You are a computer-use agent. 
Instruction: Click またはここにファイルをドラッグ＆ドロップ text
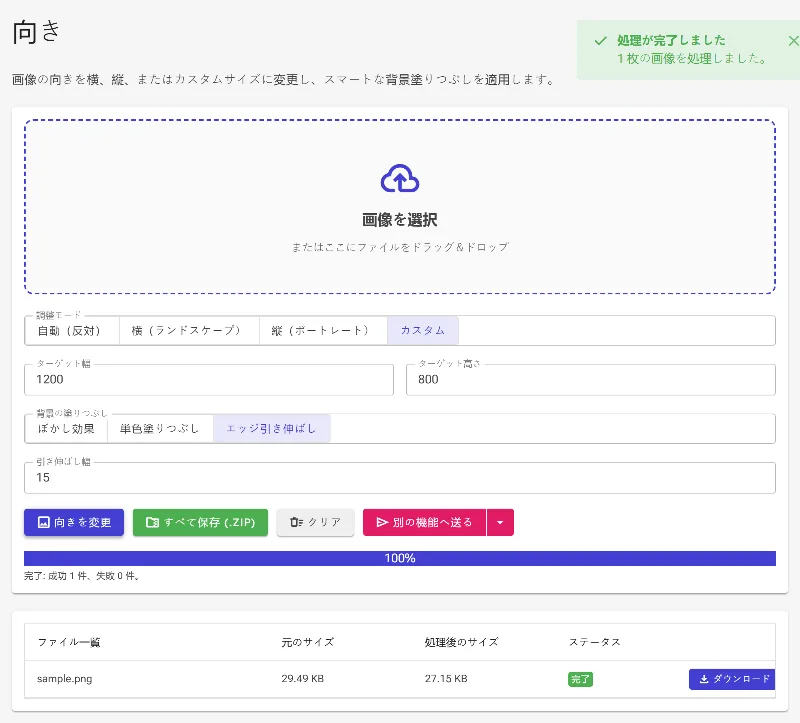click(400, 247)
